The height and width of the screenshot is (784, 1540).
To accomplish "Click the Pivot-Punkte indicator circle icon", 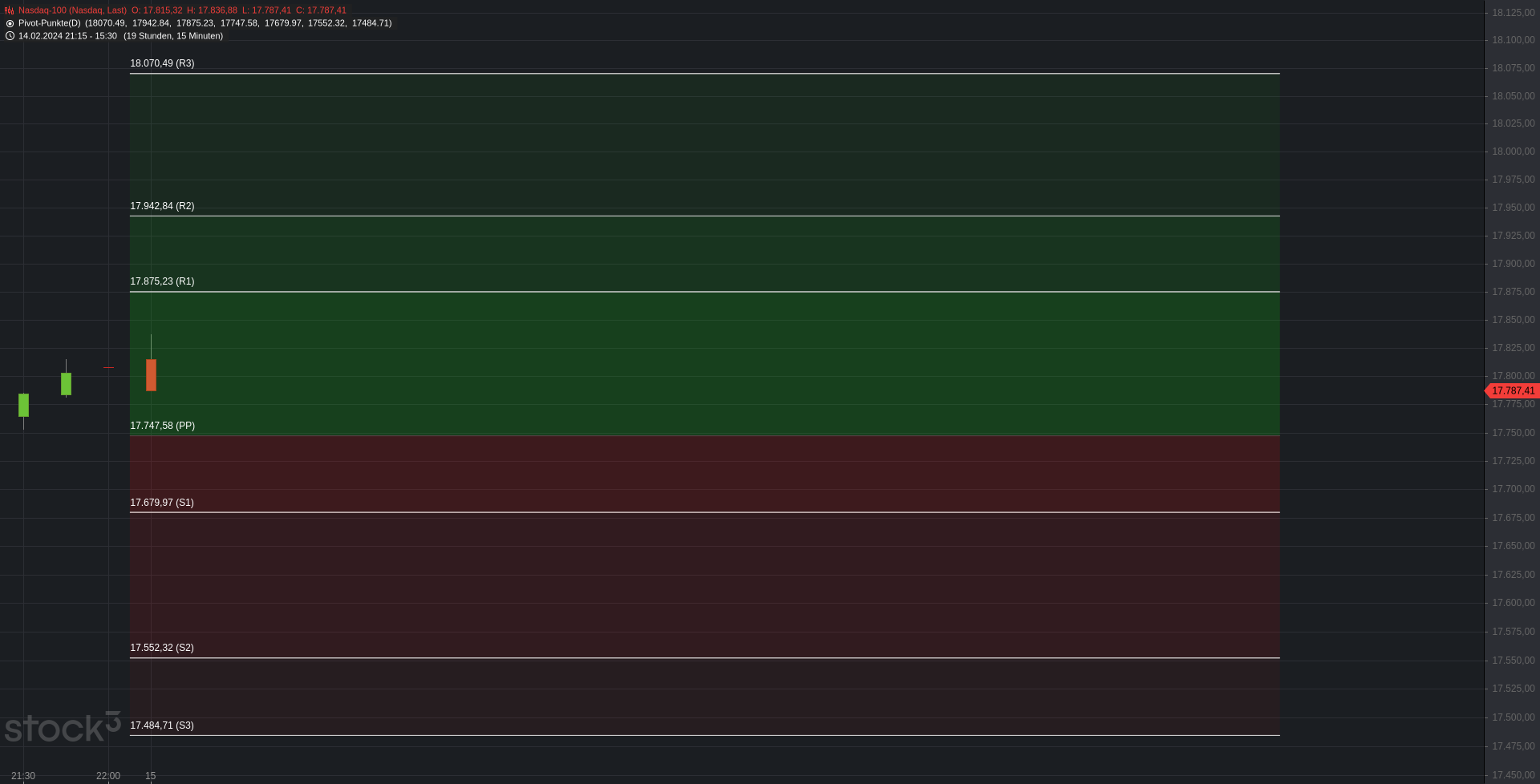I will (x=10, y=23).
